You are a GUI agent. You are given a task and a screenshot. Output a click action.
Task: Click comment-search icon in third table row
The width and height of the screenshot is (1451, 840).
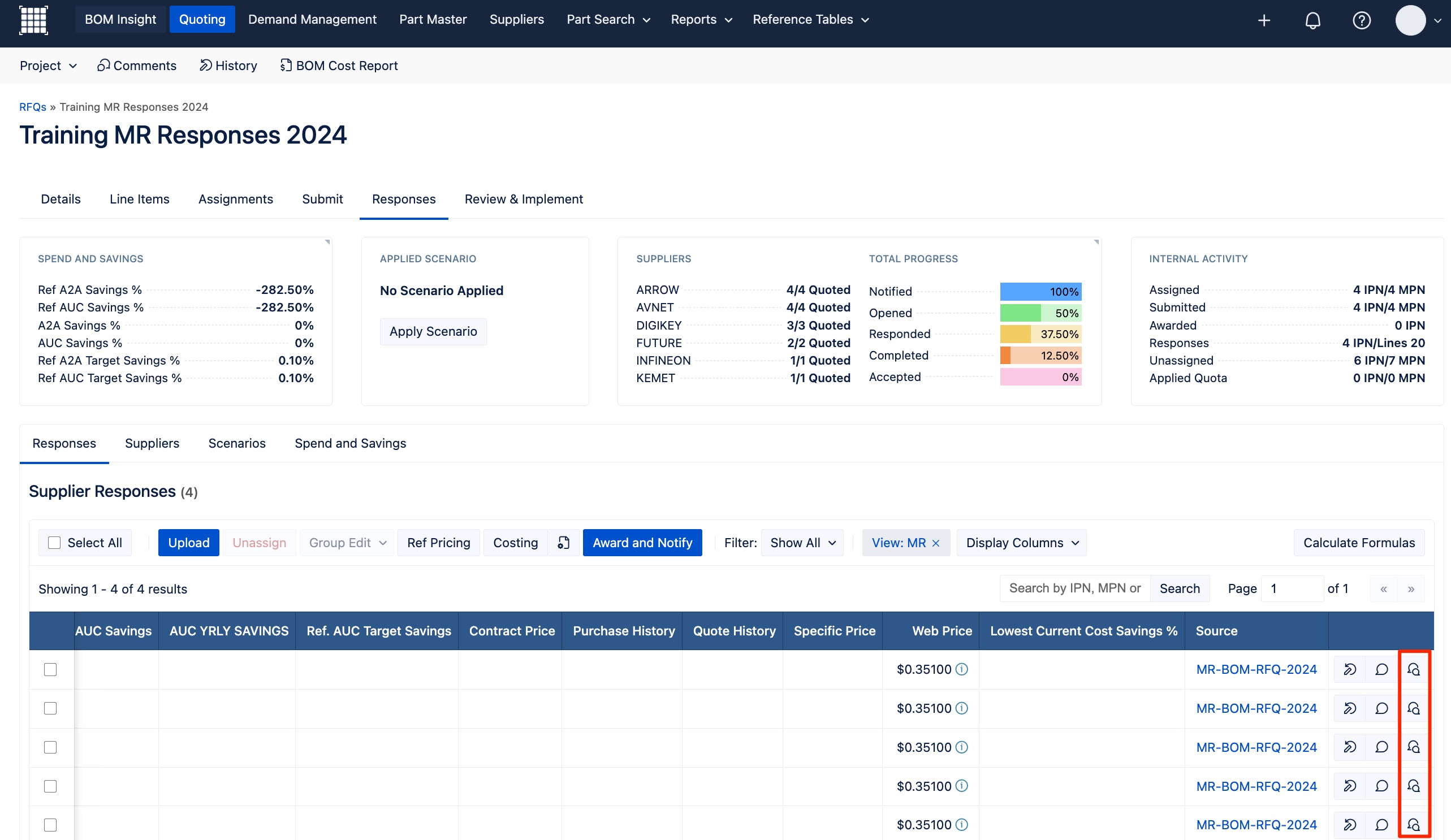1414,747
